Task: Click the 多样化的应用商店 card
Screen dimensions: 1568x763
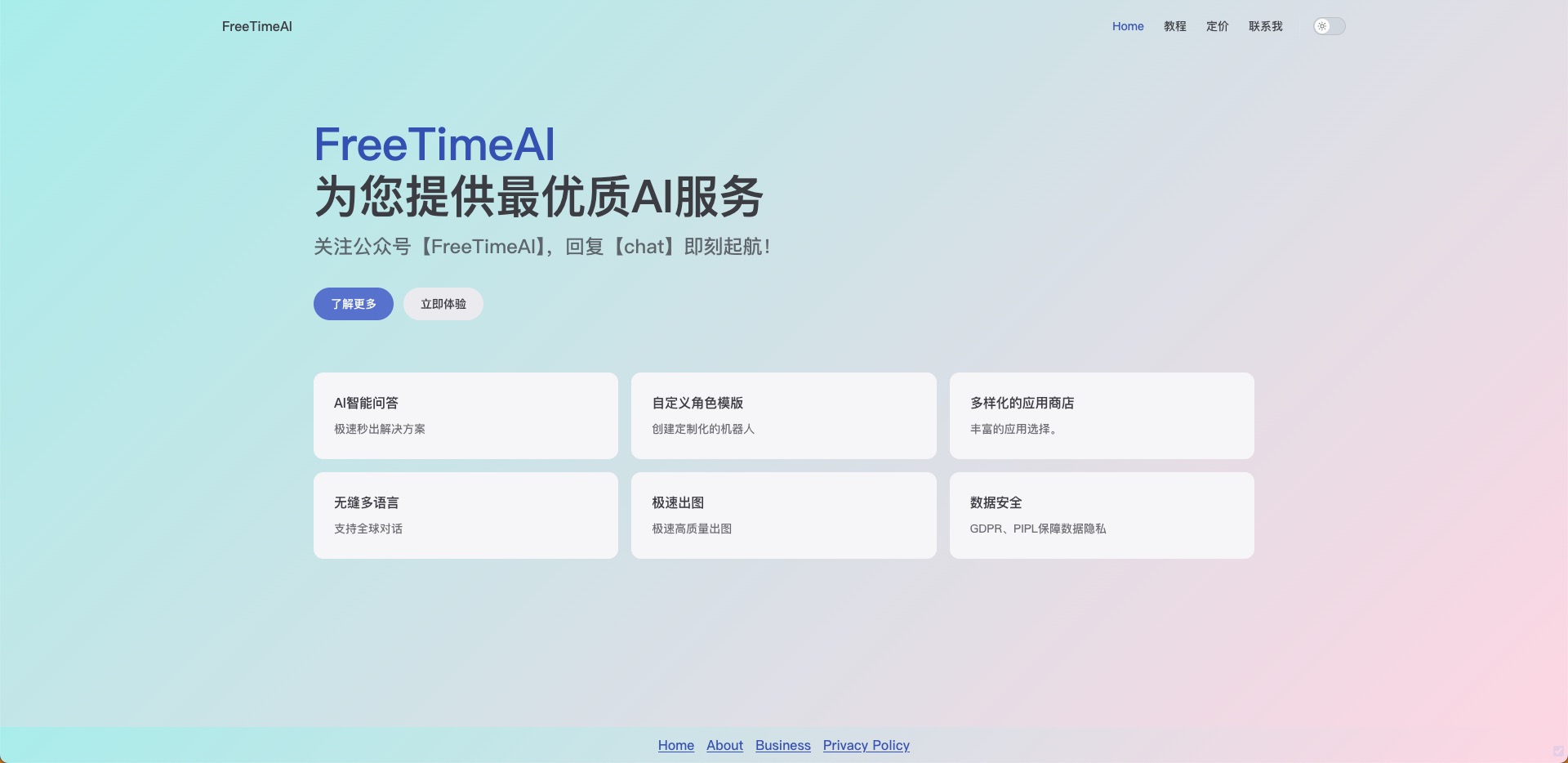Action: pyautogui.click(x=1101, y=416)
